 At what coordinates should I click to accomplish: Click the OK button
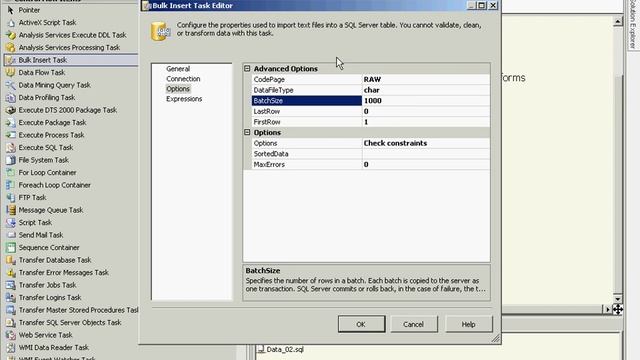(x=361, y=324)
